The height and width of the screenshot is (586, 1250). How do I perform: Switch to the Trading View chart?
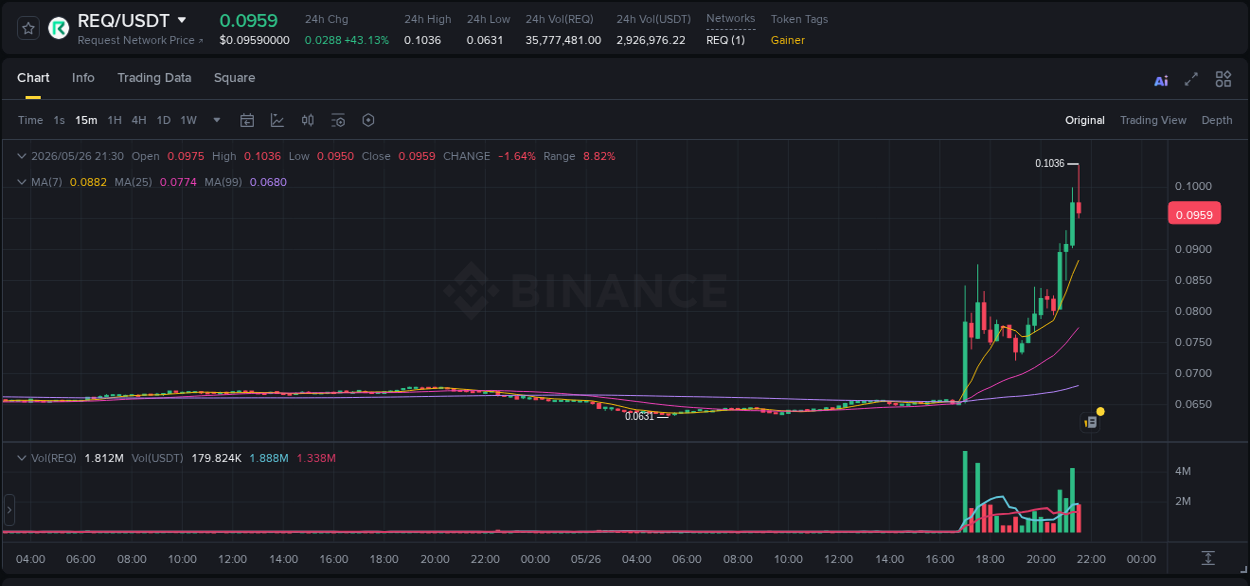tap(1153, 120)
